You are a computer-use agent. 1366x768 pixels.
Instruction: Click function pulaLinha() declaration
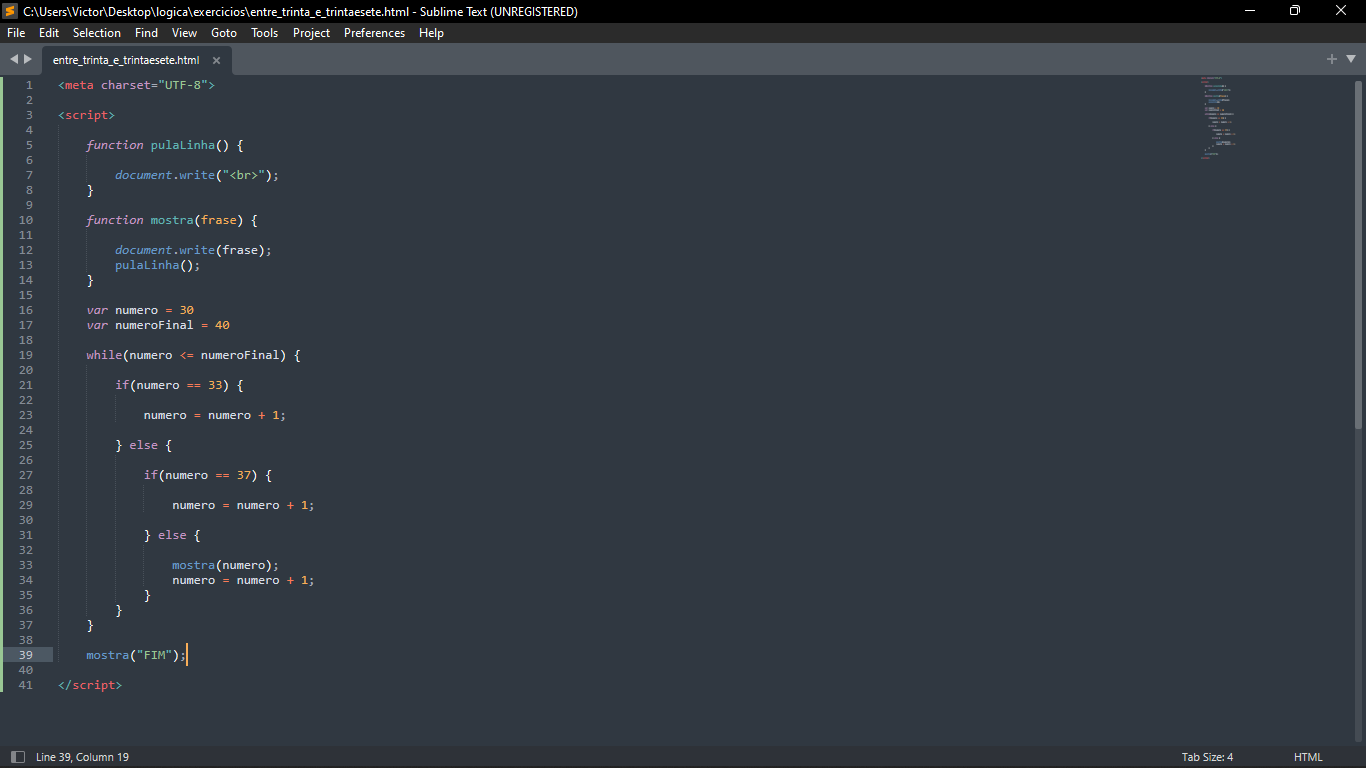point(165,145)
